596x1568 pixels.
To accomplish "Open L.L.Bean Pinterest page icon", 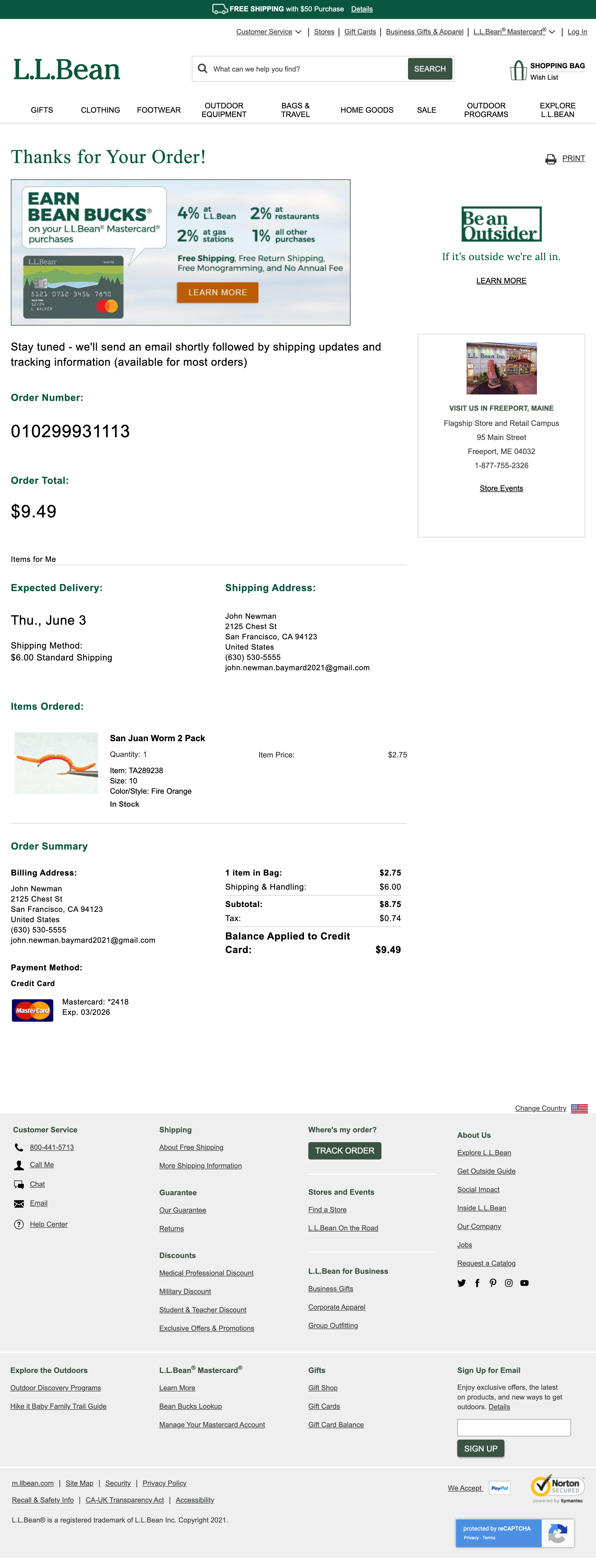I will pos(493,1283).
